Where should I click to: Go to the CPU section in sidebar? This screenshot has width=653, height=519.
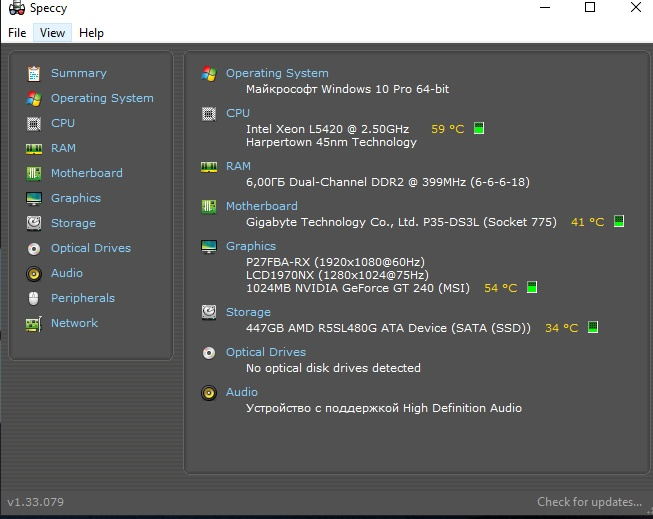point(63,123)
